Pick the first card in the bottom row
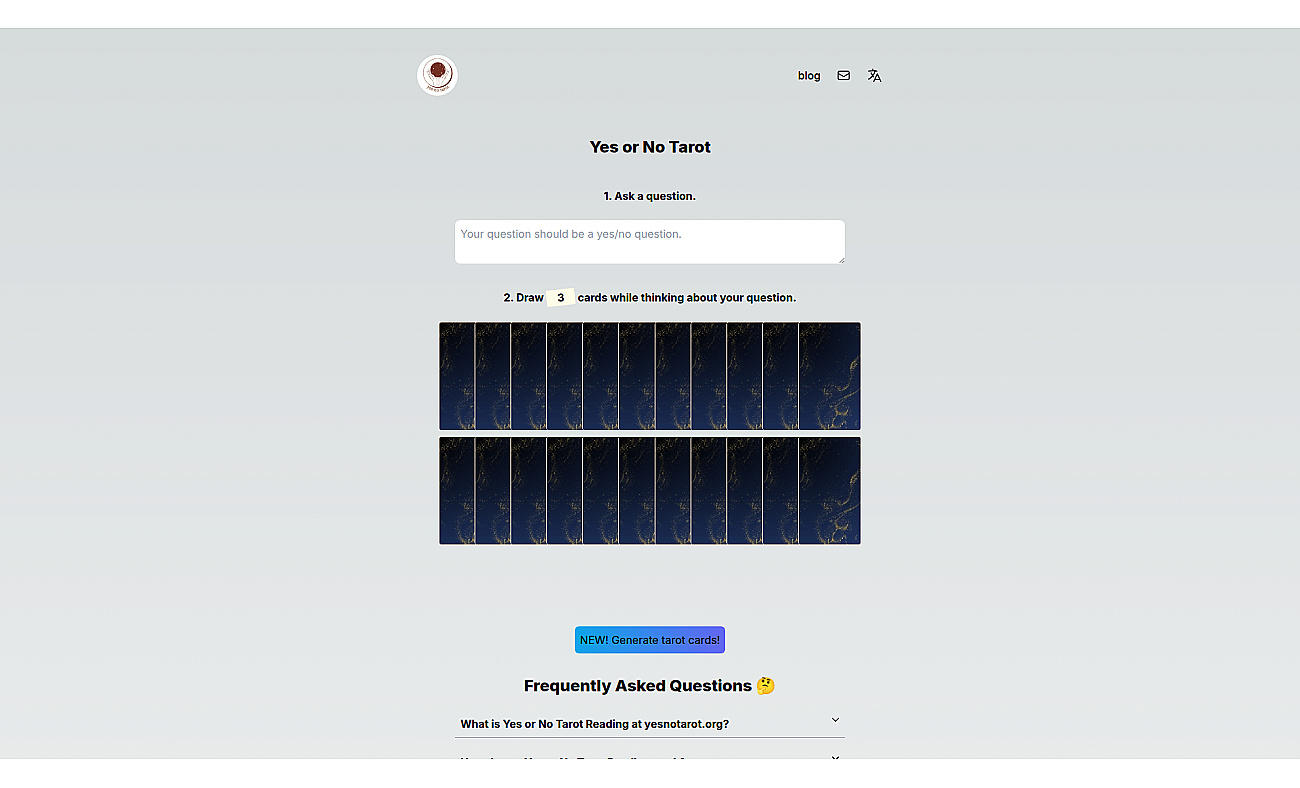 [x=457, y=490]
